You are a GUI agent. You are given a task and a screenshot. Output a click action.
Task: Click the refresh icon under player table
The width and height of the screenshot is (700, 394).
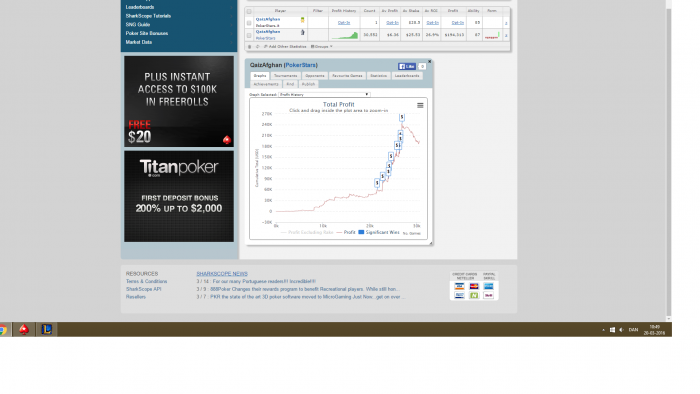tap(258, 46)
